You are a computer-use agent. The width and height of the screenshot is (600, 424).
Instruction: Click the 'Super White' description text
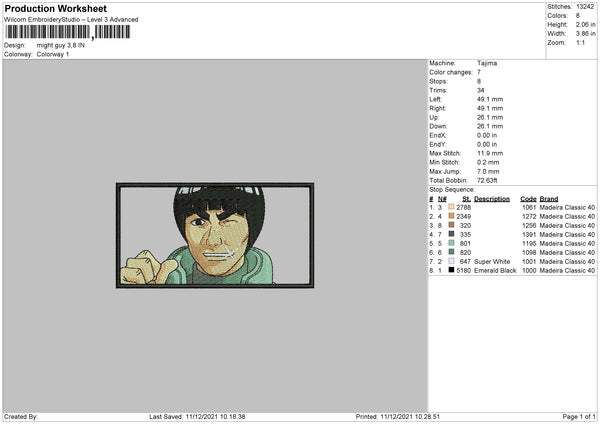(x=492, y=261)
